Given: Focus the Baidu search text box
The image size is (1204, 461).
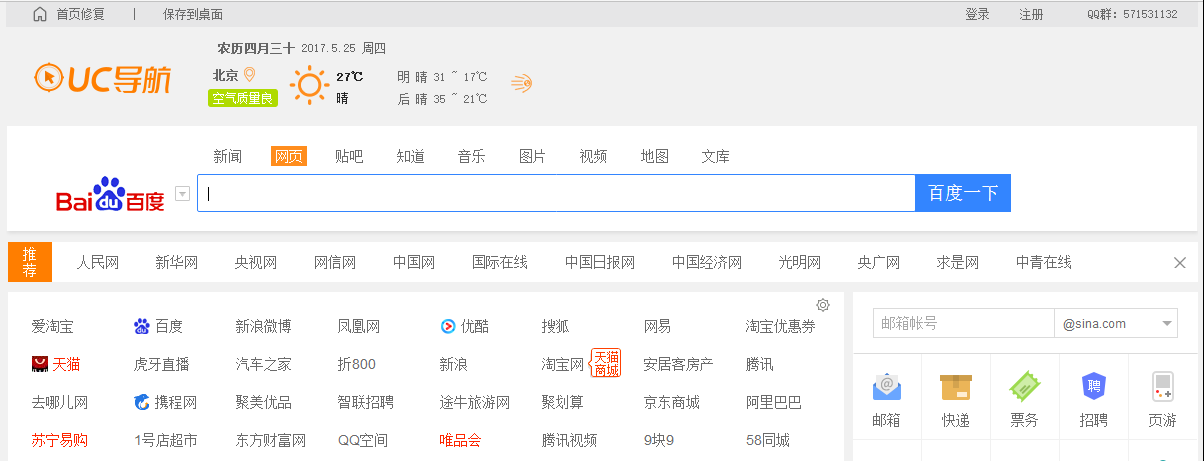Looking at the screenshot, I should click(x=555, y=193).
